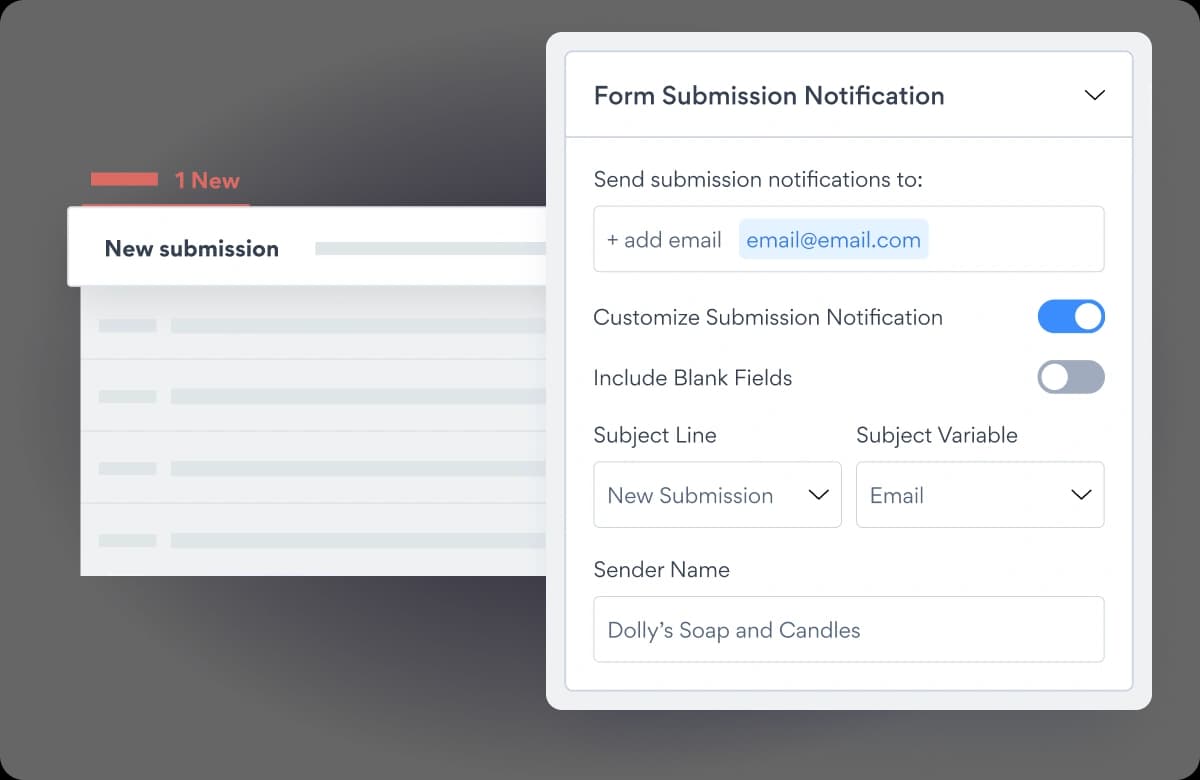Open the New submission row

(x=307, y=247)
